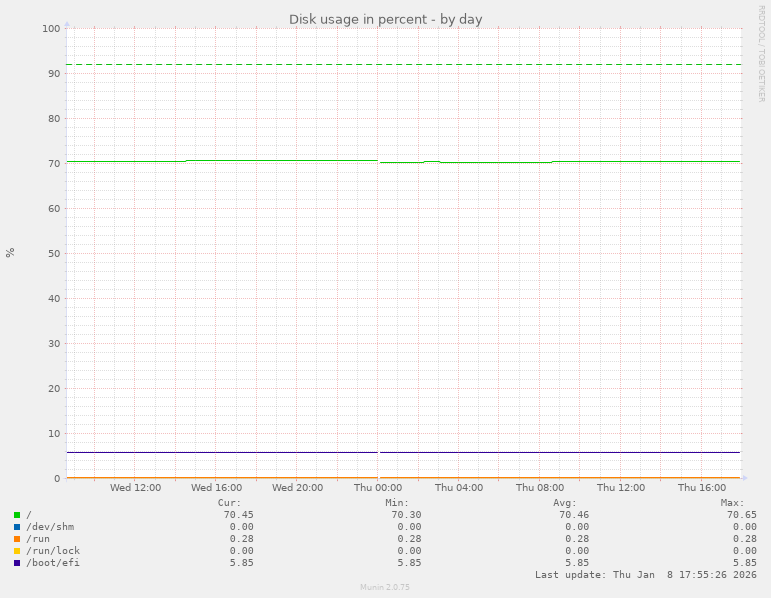Click the '/run/lock' legend label
771x598 pixels.
point(53,551)
